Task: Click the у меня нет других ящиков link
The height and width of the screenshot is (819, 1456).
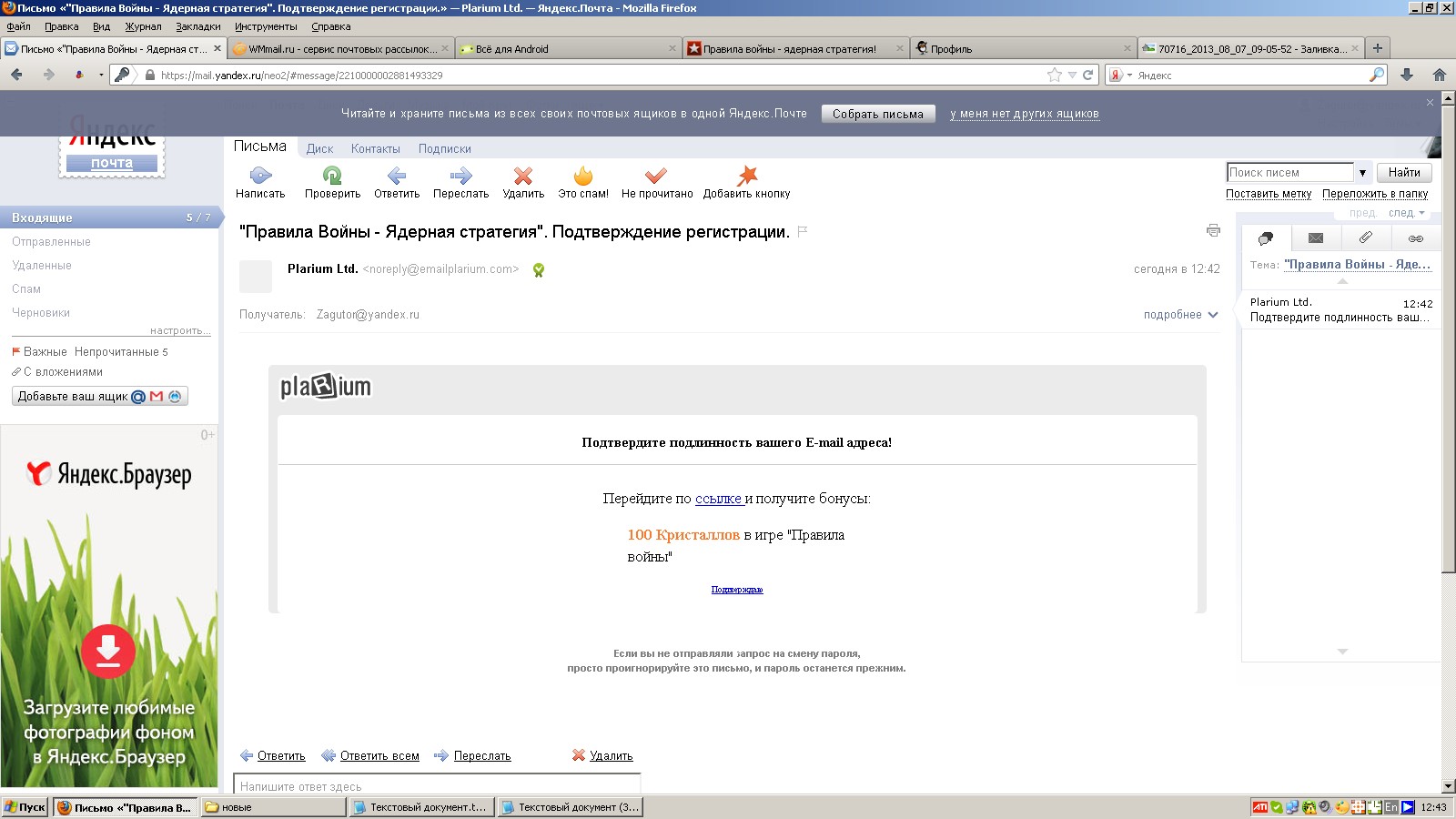Action: [x=1025, y=114]
